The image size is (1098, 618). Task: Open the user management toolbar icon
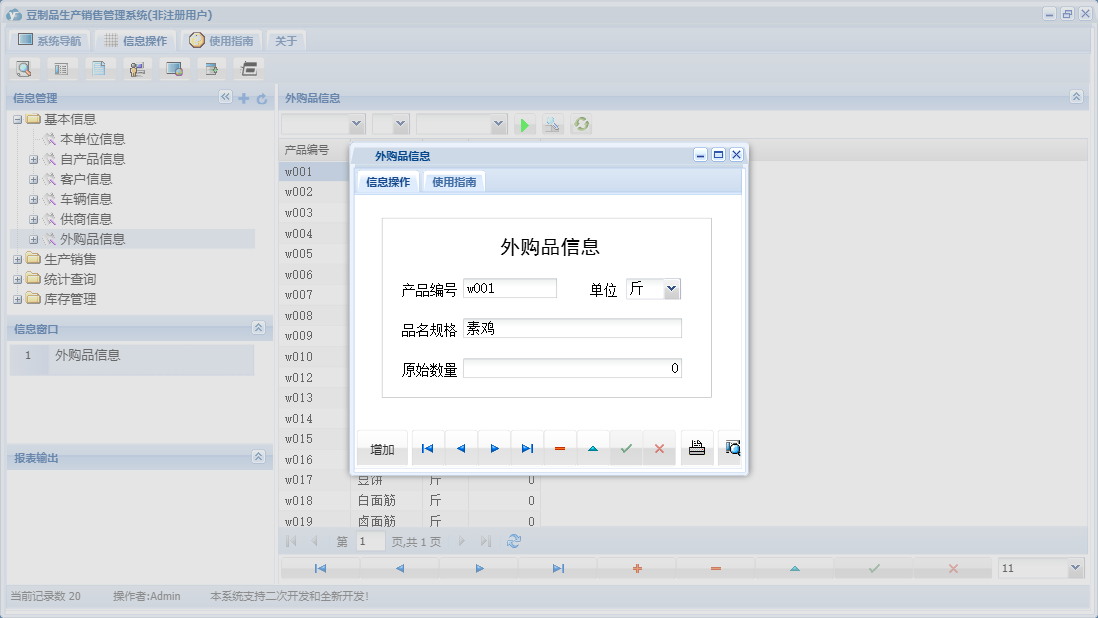click(x=137, y=68)
